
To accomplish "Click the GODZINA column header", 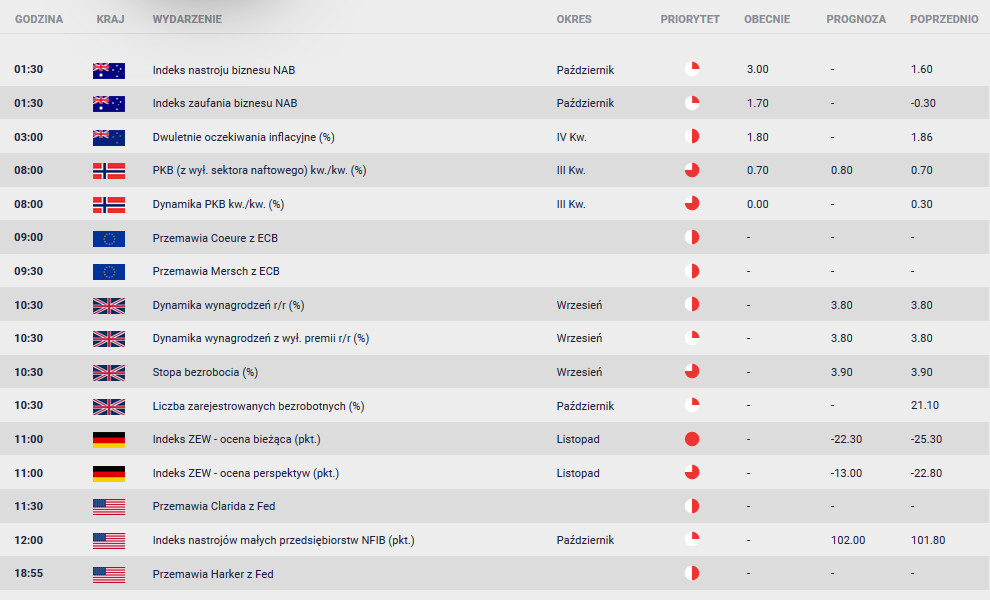I will 39,19.
